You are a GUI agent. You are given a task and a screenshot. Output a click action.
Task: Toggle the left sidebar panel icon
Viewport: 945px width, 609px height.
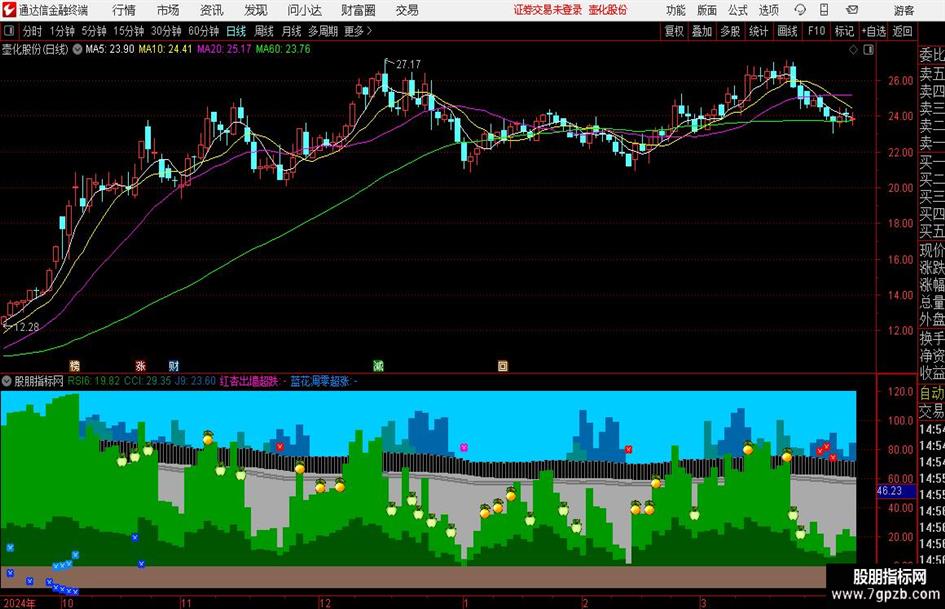(x=8, y=31)
